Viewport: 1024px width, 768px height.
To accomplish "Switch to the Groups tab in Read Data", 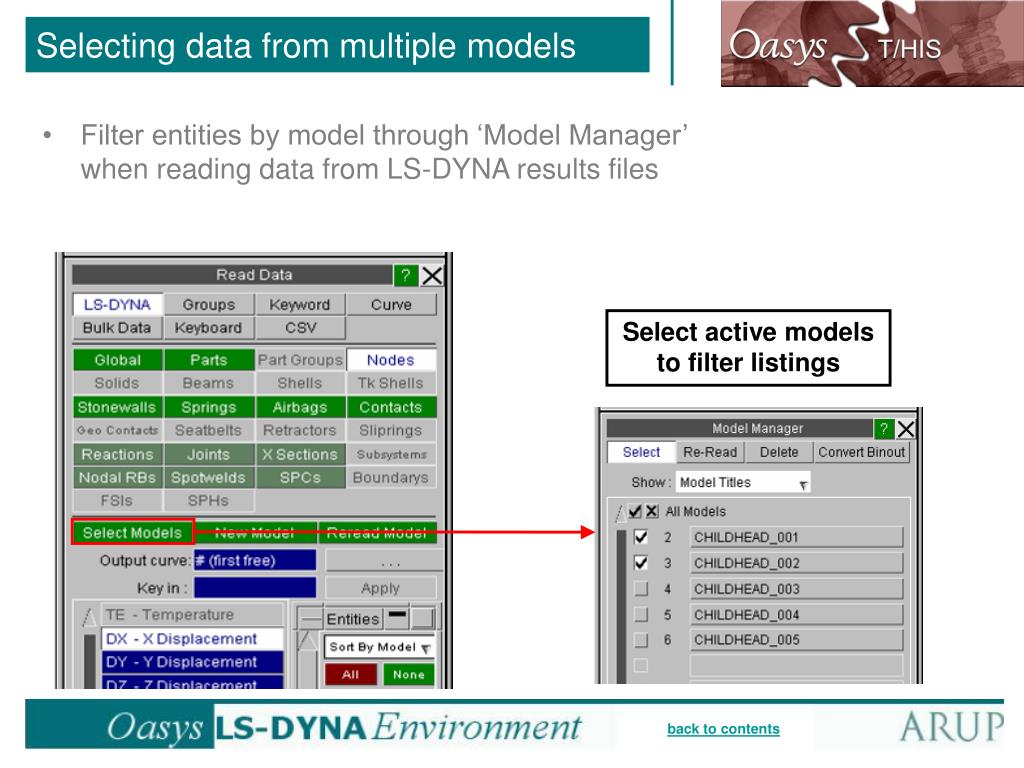I will click(208, 305).
